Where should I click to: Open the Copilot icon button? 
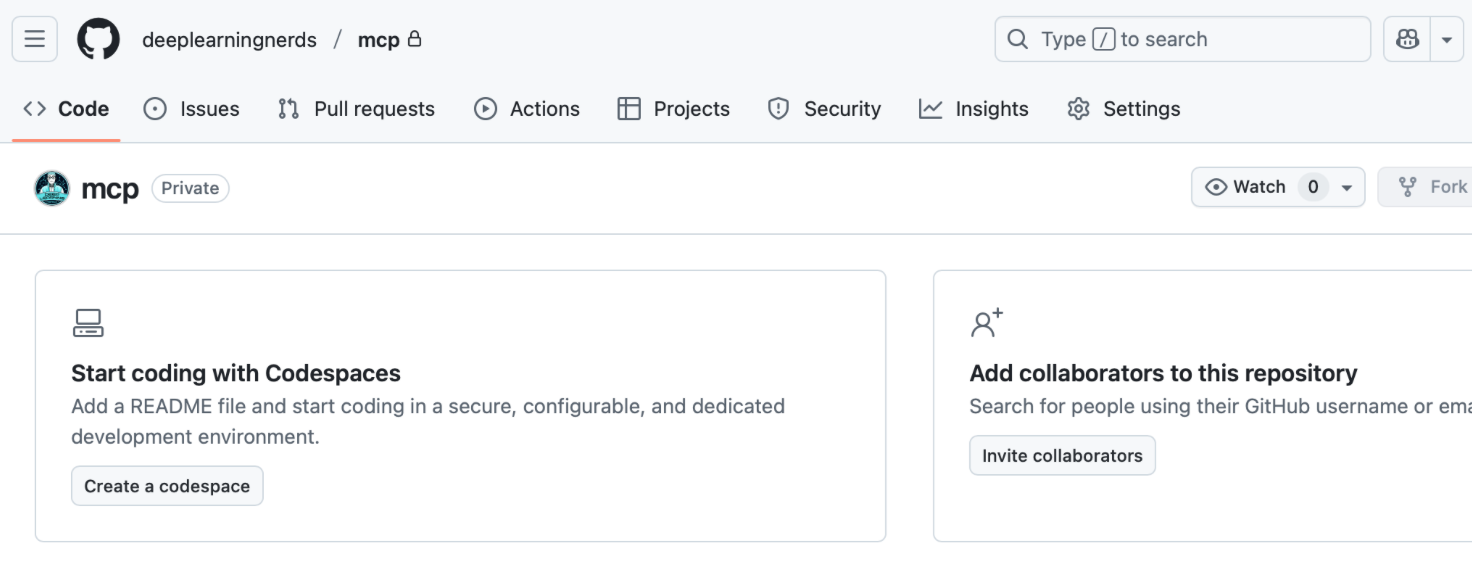pyautogui.click(x=1407, y=39)
